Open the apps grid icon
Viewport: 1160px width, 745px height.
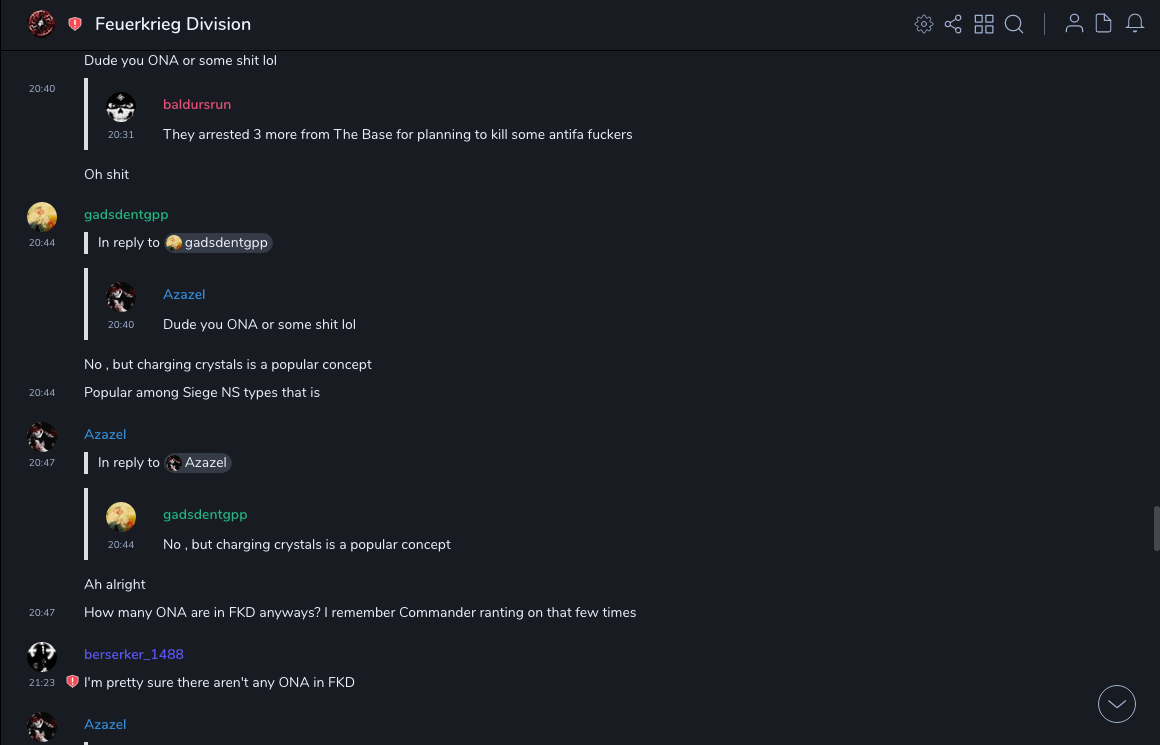[984, 24]
